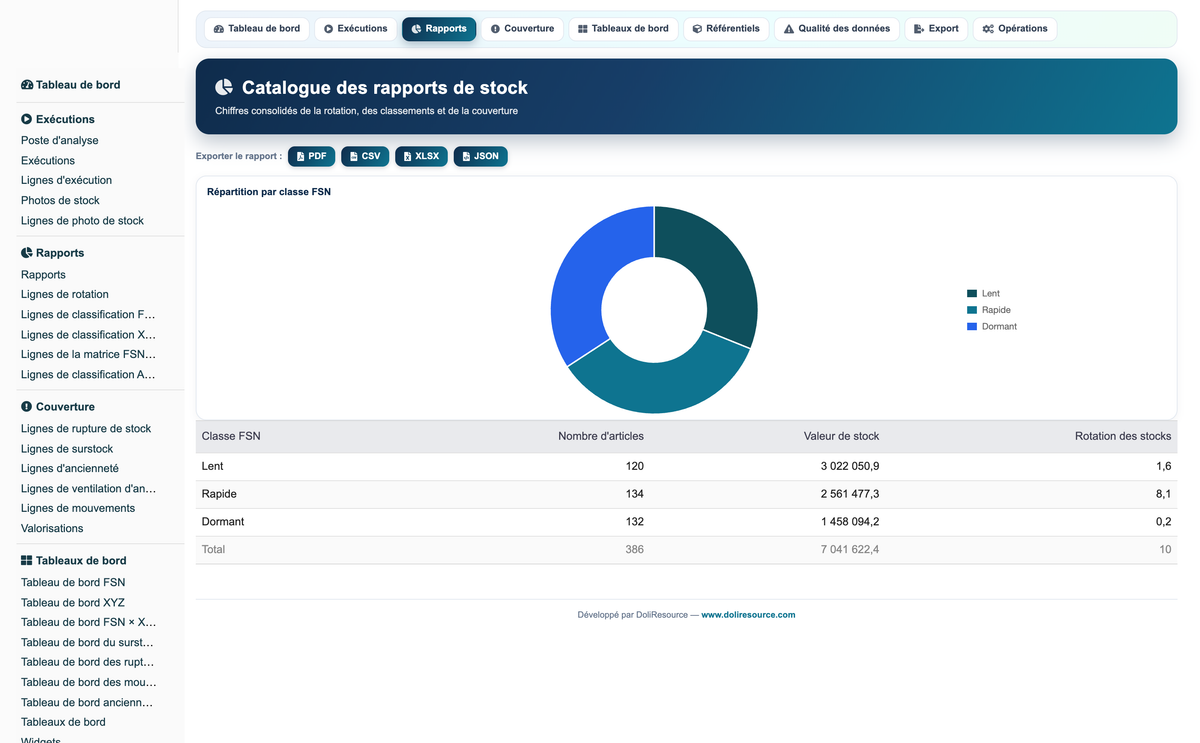Click the play icon beside sidebar Exécutions
Viewport: 1200px width, 743px height.
(26, 119)
